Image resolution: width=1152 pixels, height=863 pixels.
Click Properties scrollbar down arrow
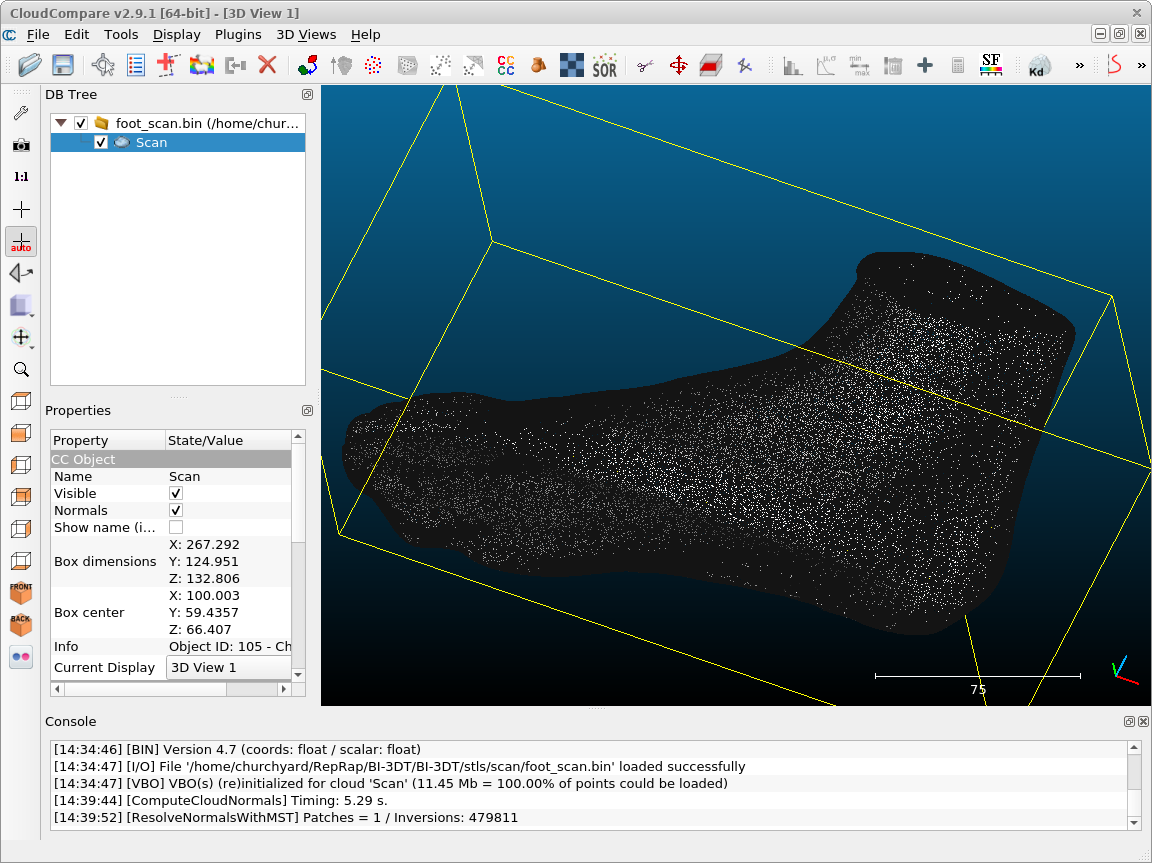click(x=298, y=675)
